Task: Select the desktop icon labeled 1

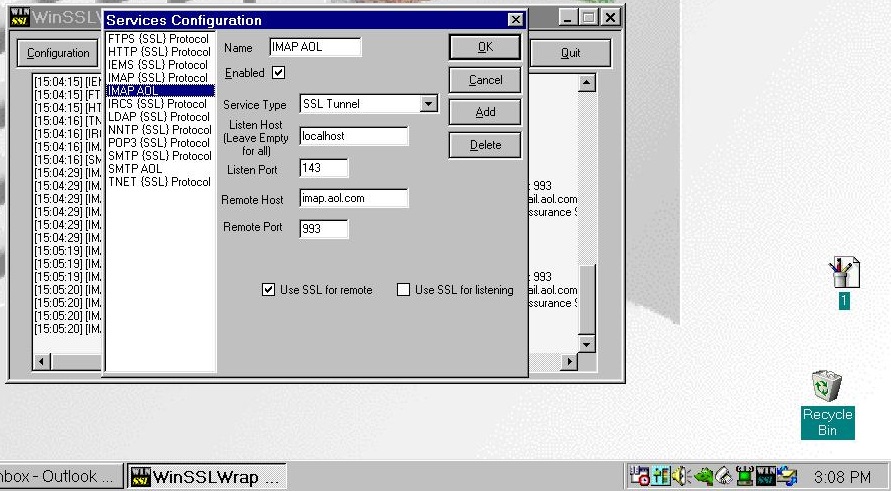Action: point(844,282)
